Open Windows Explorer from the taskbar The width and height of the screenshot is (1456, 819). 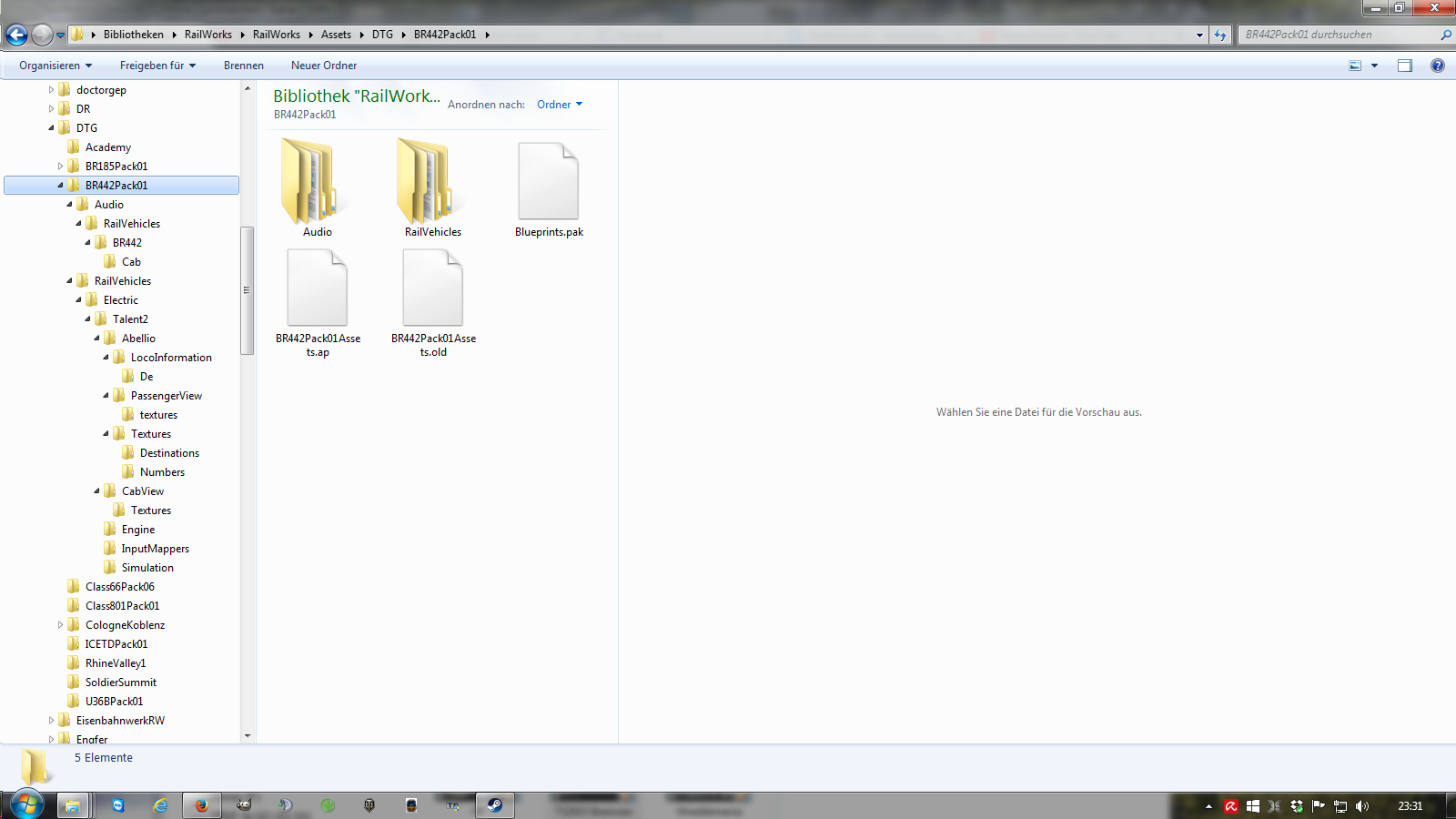click(72, 805)
